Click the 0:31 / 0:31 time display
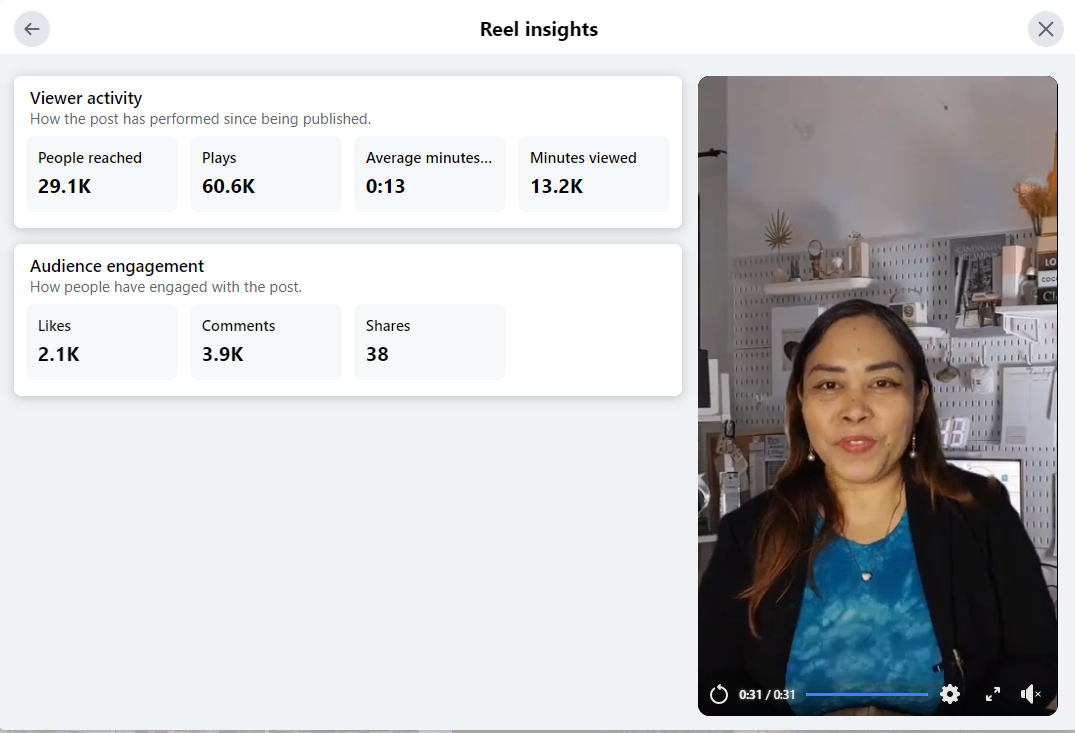 coord(767,694)
